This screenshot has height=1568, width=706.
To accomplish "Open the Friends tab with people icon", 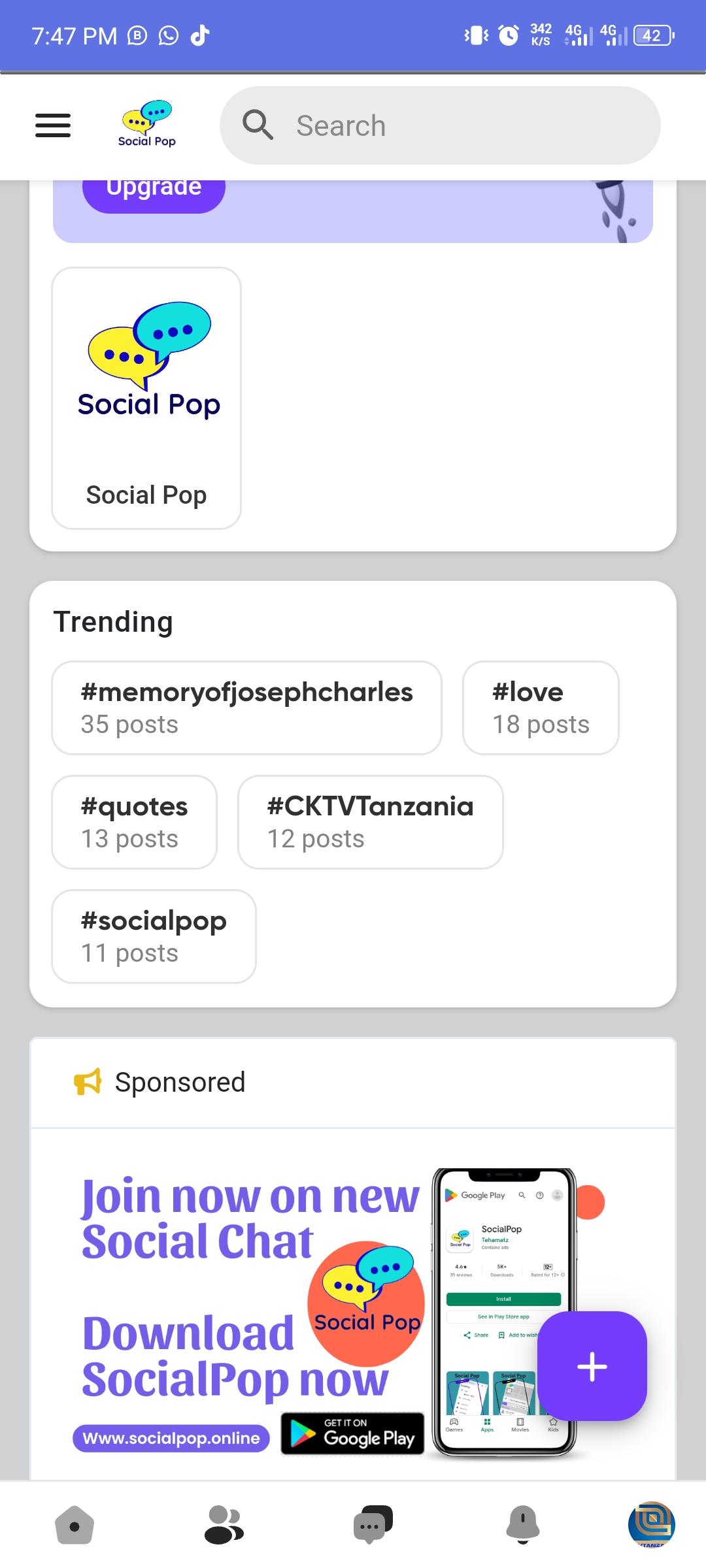I will click(x=224, y=1526).
